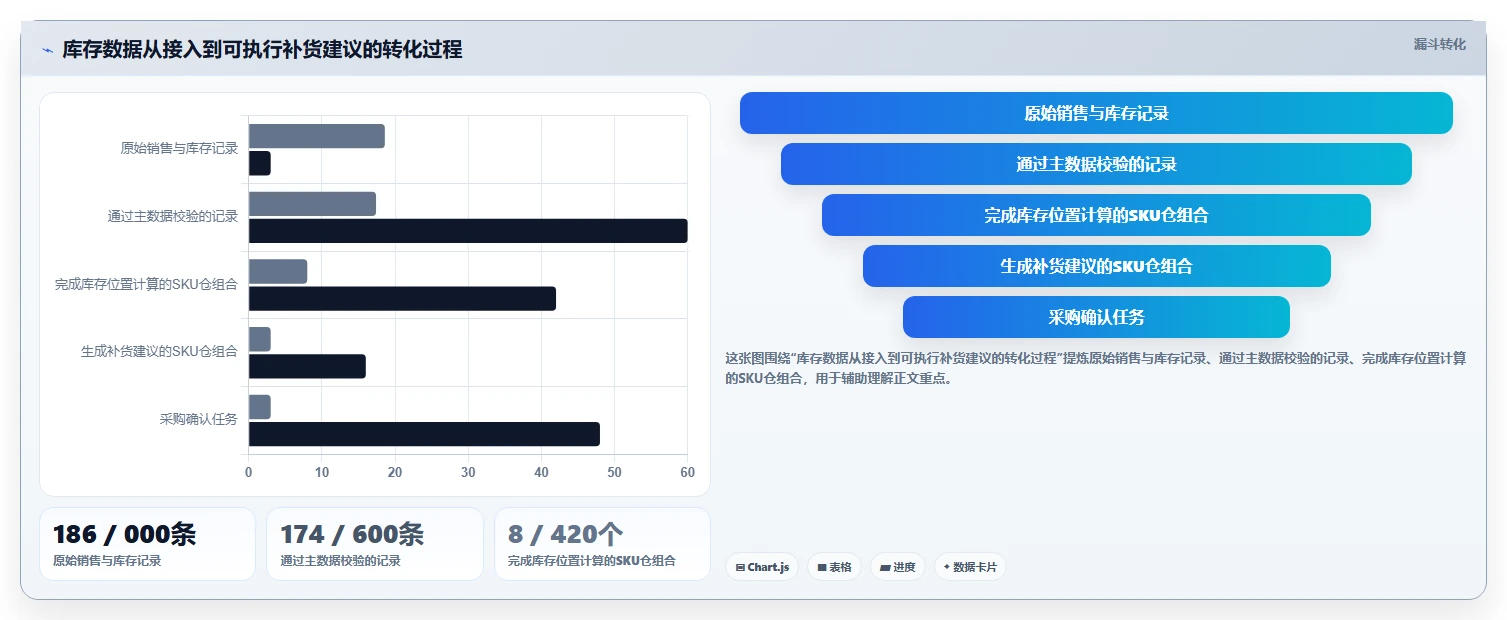Click the 表格 tag
Viewport: 1507px width, 620px height.
834,567
